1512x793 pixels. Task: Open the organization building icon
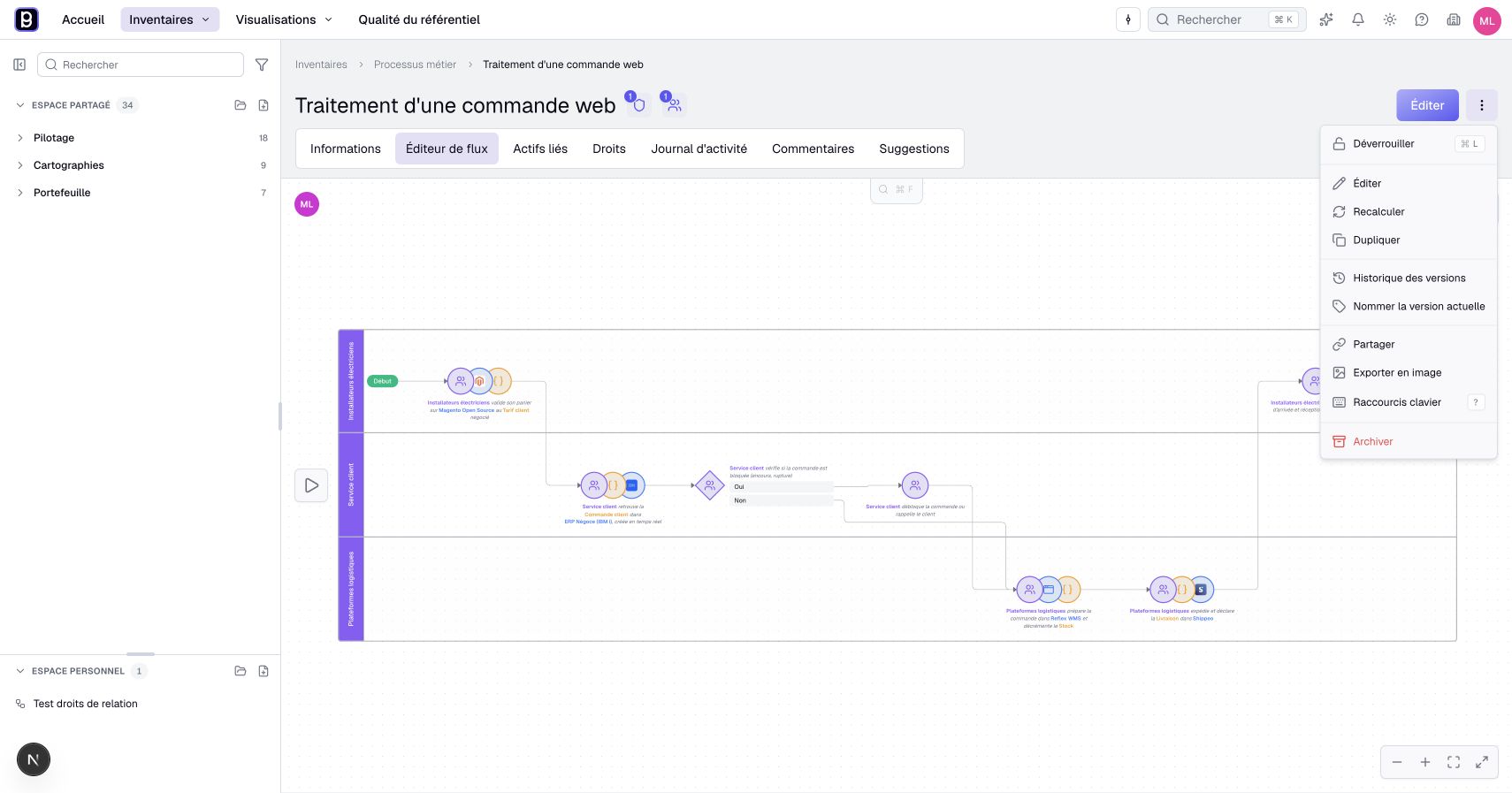pos(1454,19)
